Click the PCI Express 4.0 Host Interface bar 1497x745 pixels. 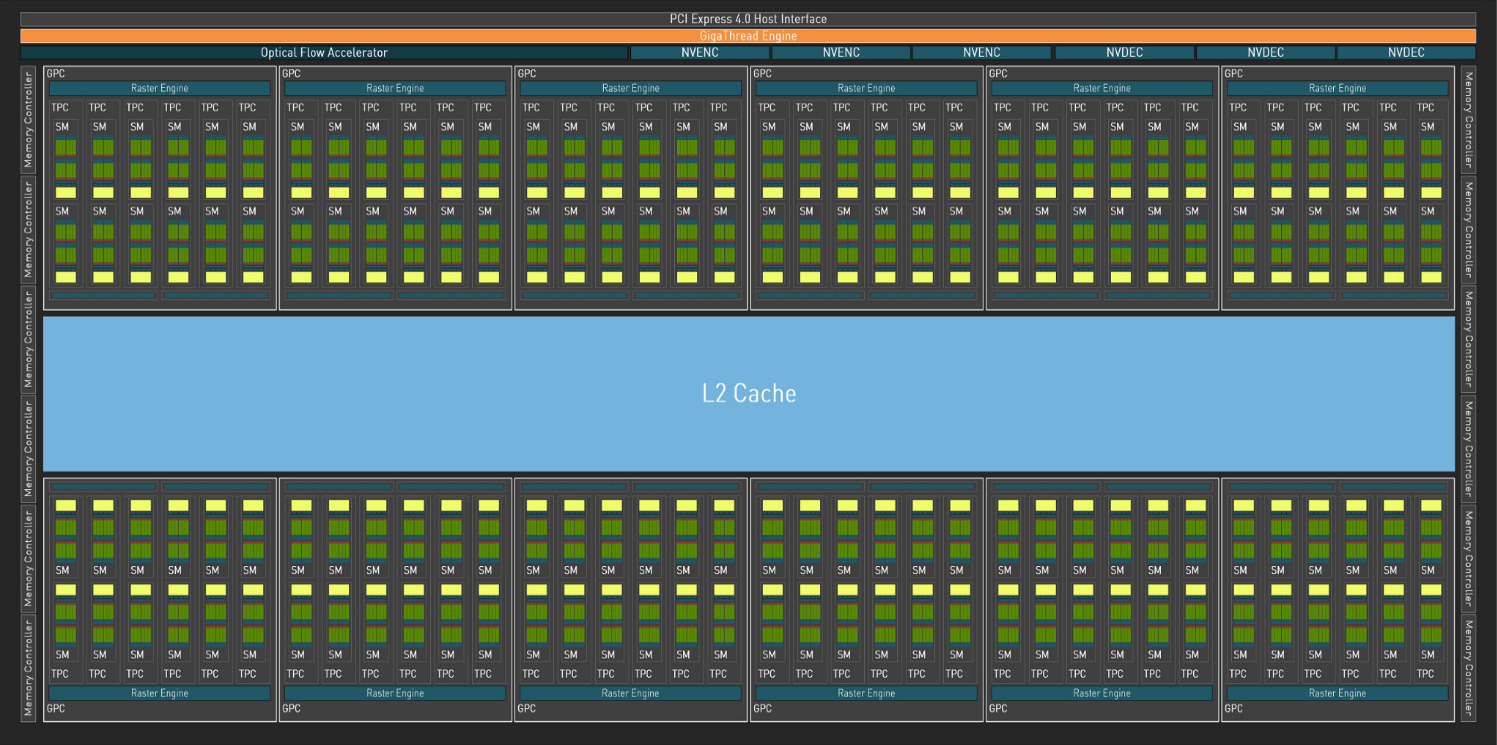(748, 19)
